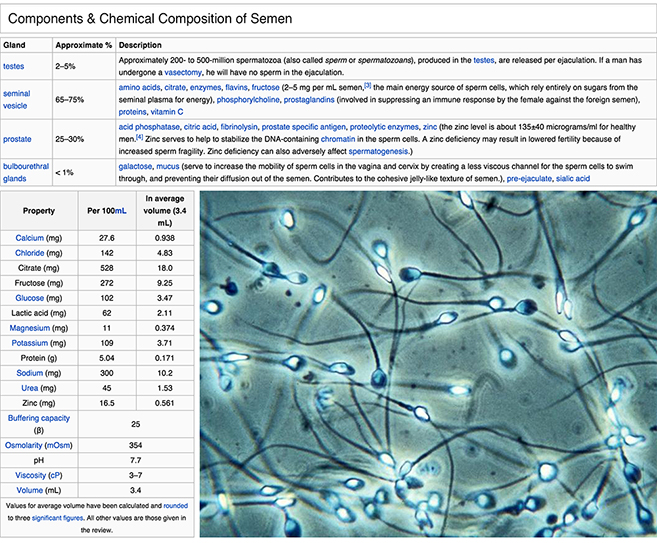Open the Chloride property link
Viewport: 657px width, 543px height.
coord(29,253)
